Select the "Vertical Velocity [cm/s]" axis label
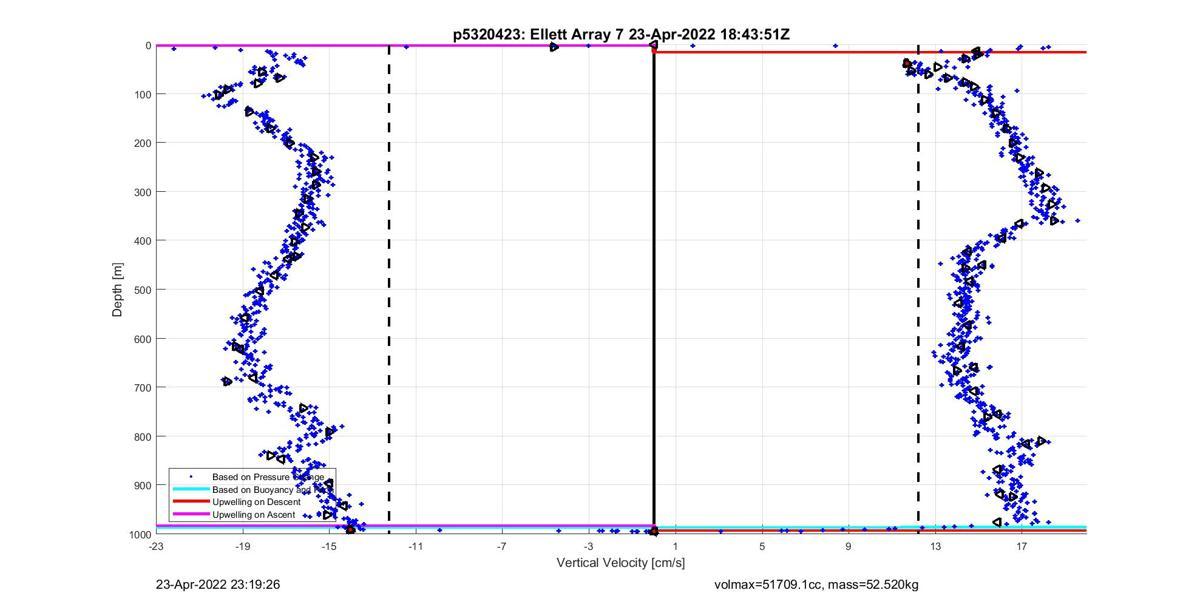Screen dimensions: 1200x601 pos(621,563)
